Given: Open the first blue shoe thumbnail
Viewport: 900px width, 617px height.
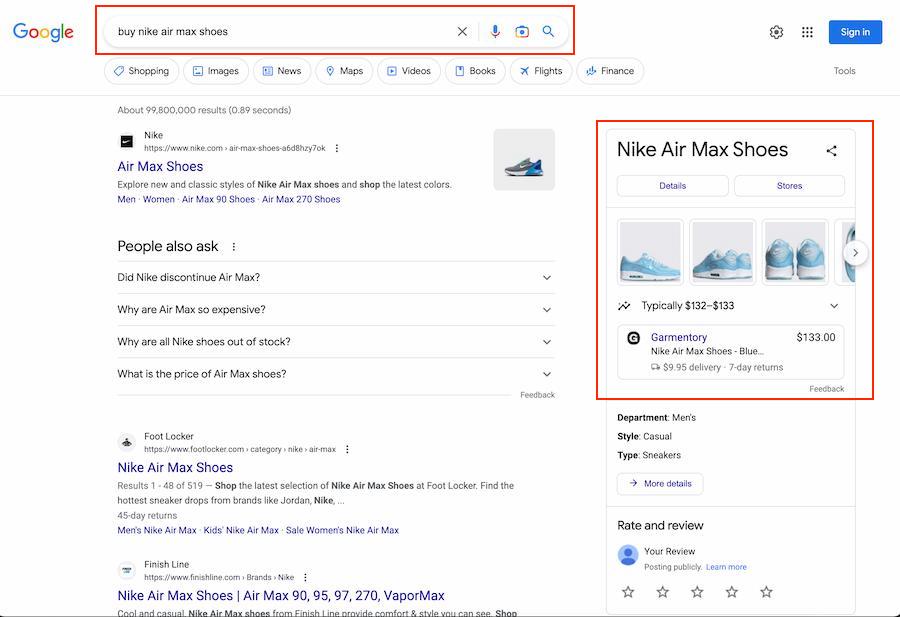Looking at the screenshot, I should click(x=650, y=252).
